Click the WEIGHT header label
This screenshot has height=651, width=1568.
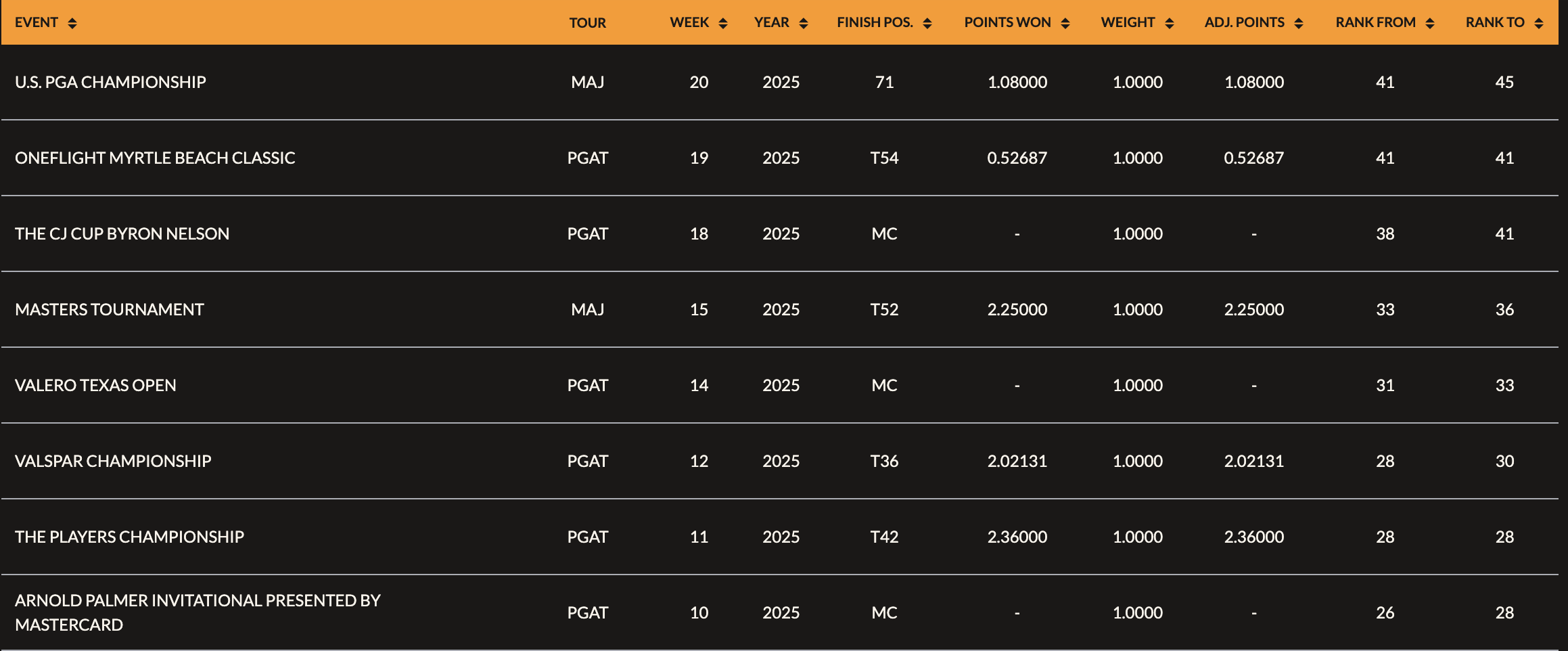1128,22
